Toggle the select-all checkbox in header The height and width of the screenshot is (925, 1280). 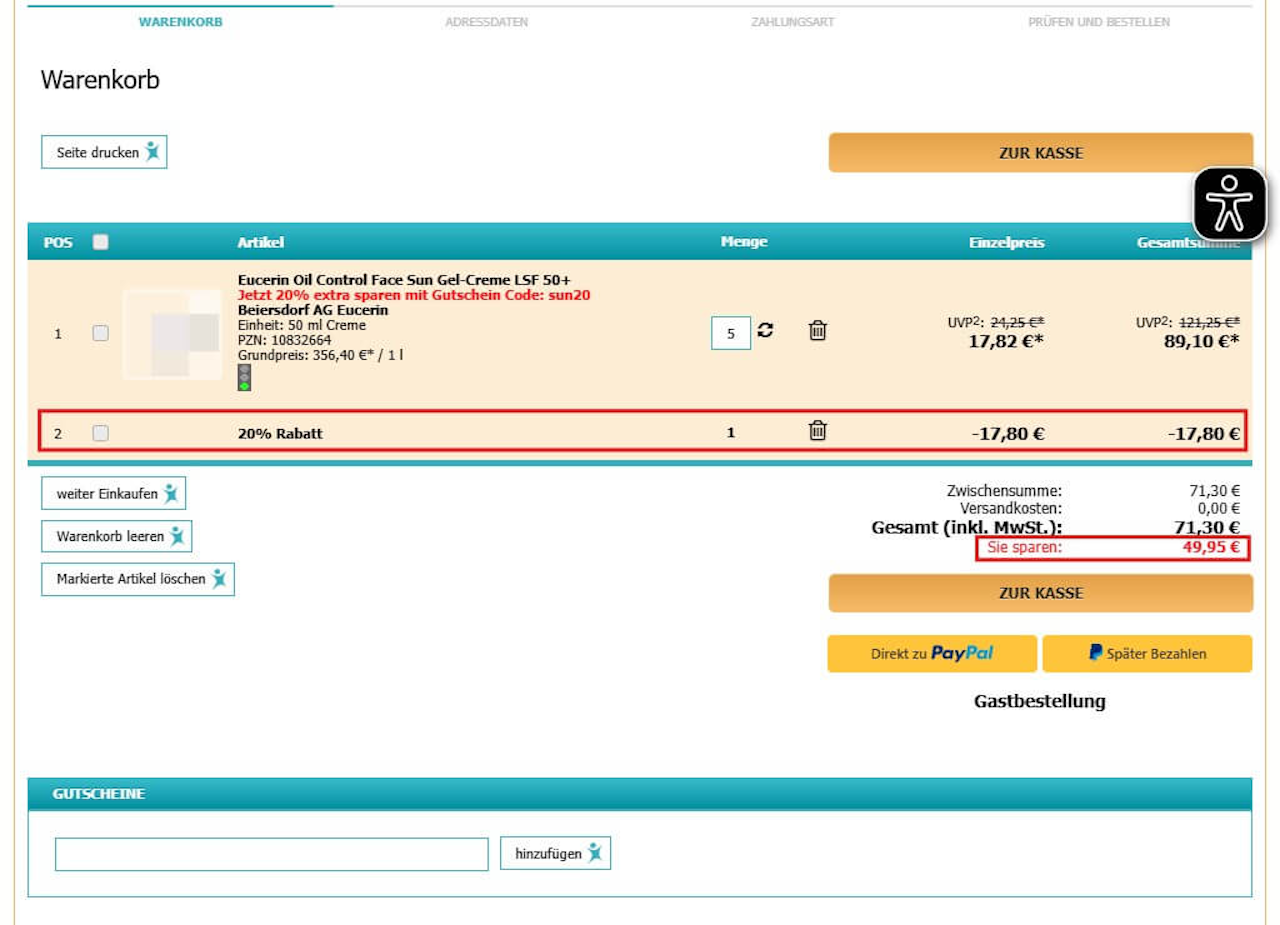click(100, 242)
